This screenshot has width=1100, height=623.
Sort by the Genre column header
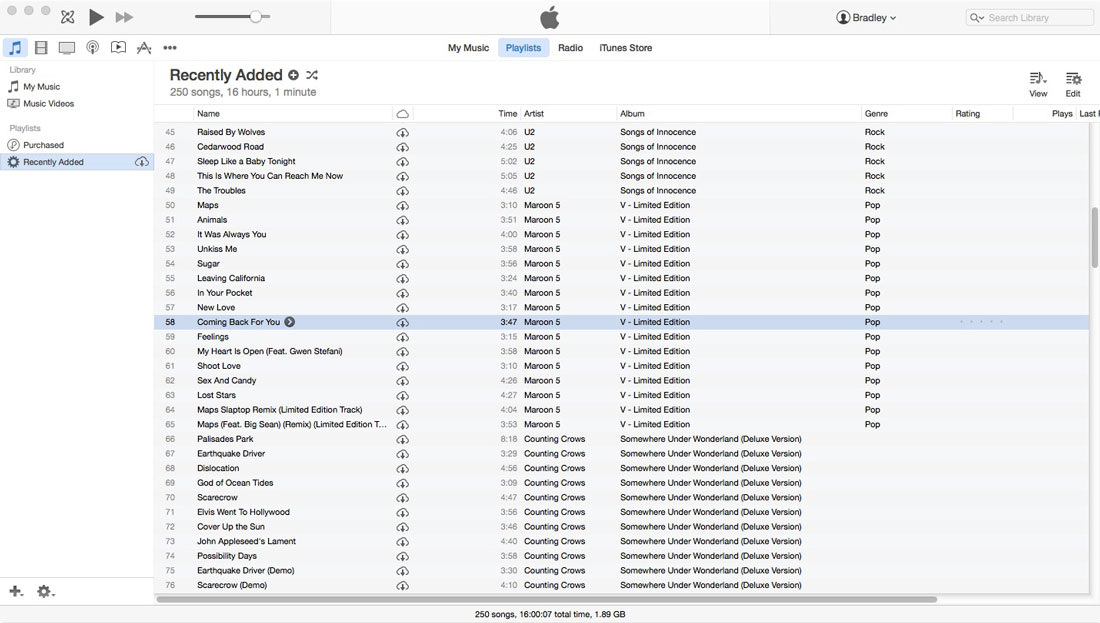point(906,114)
